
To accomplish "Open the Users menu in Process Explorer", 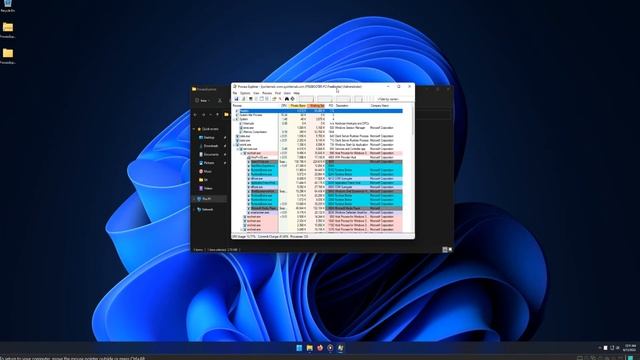I will pyautogui.click(x=287, y=93).
